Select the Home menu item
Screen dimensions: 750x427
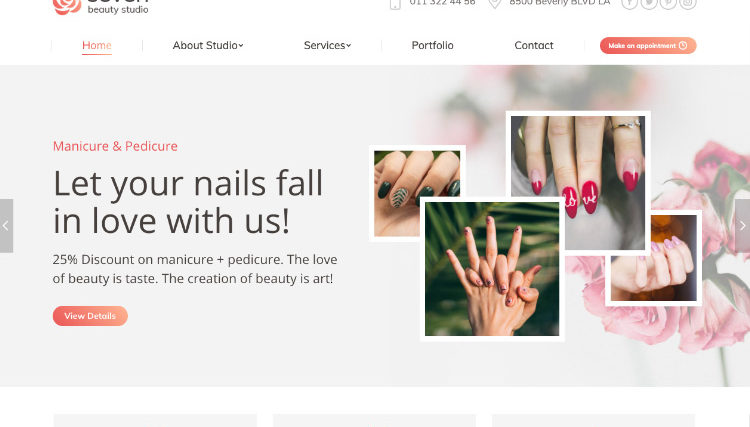point(97,45)
